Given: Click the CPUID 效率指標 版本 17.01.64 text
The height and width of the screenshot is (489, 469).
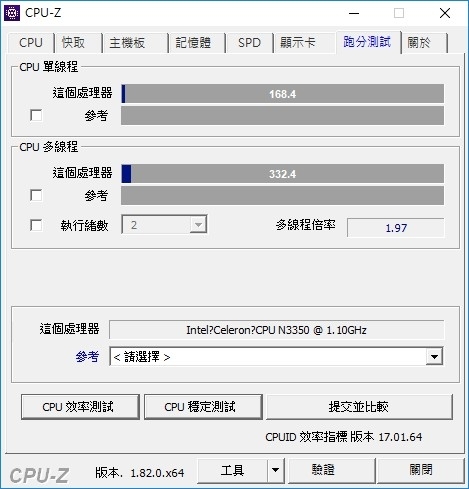Looking at the screenshot, I should [x=344, y=437].
